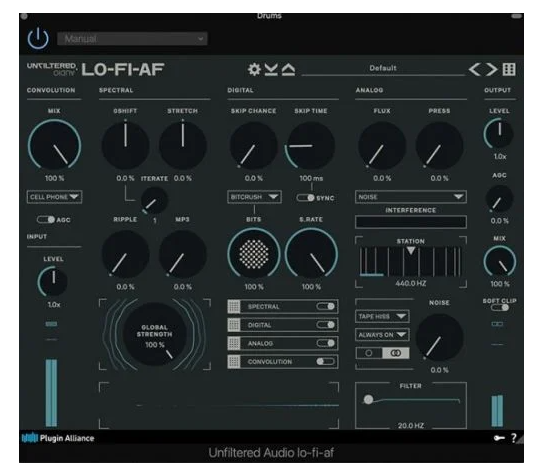
Task: Open the Always On dropdown
Action: click(382, 335)
